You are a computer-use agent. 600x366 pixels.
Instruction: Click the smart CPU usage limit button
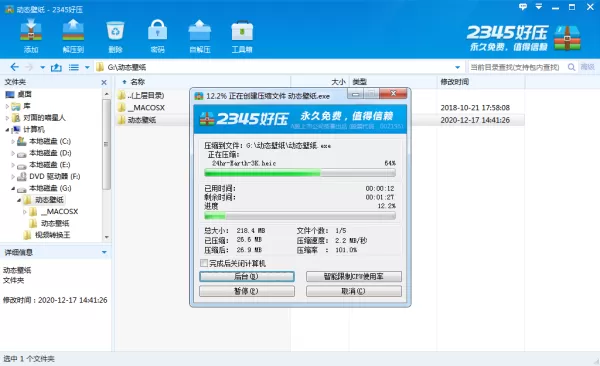354,276
